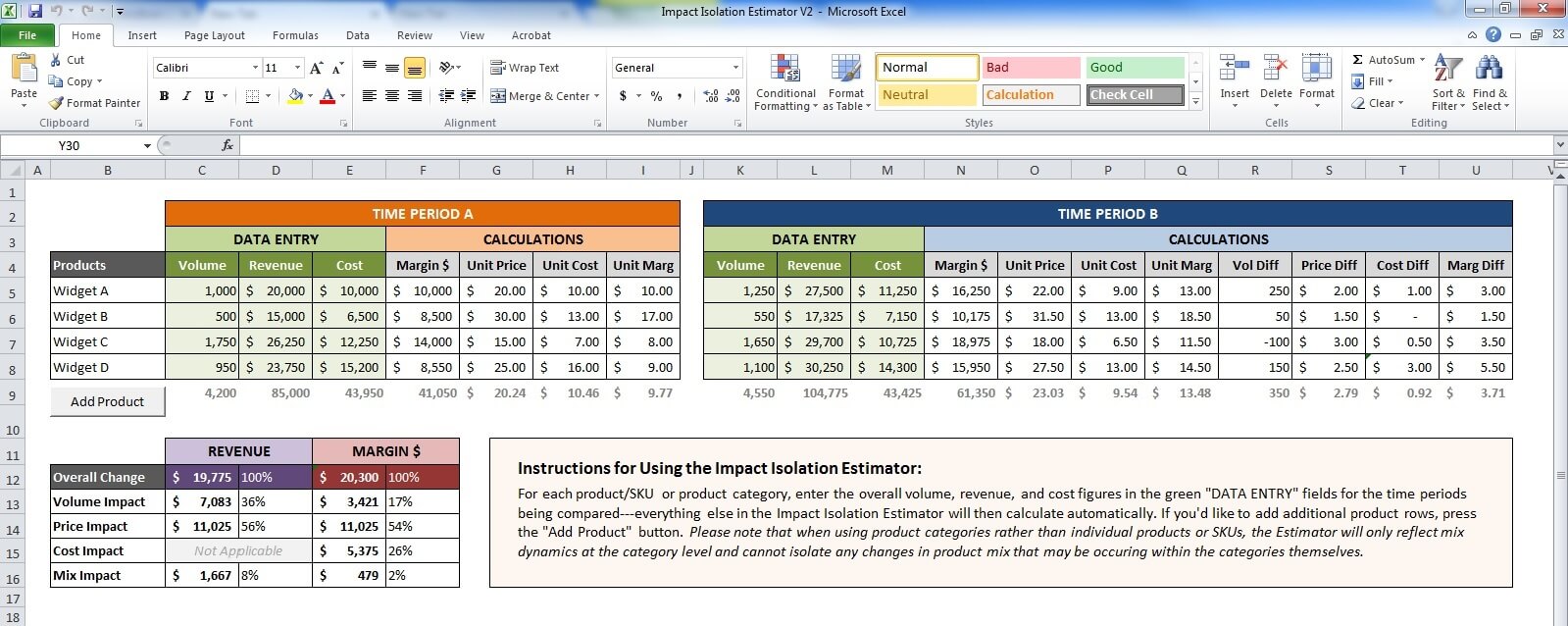
Task: Toggle Align Text Left
Action: 370,96
